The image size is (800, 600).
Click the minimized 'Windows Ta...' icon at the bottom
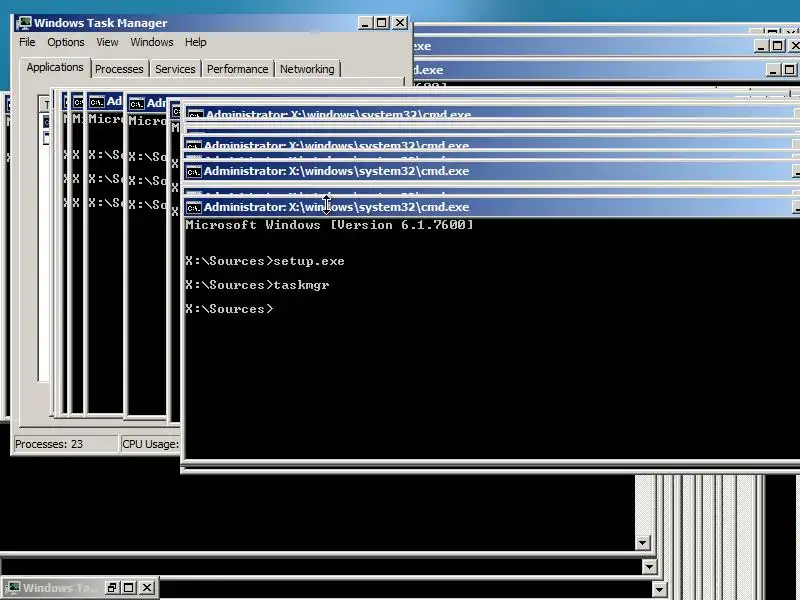tap(13, 588)
